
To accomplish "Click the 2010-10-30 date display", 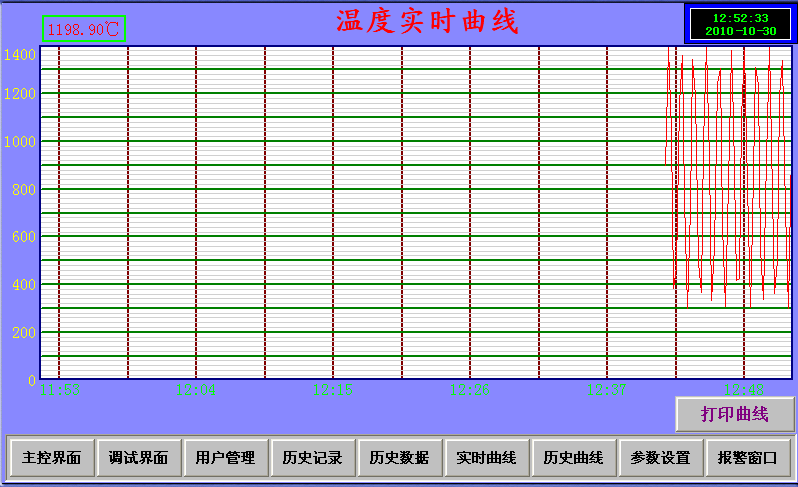I will [740, 31].
